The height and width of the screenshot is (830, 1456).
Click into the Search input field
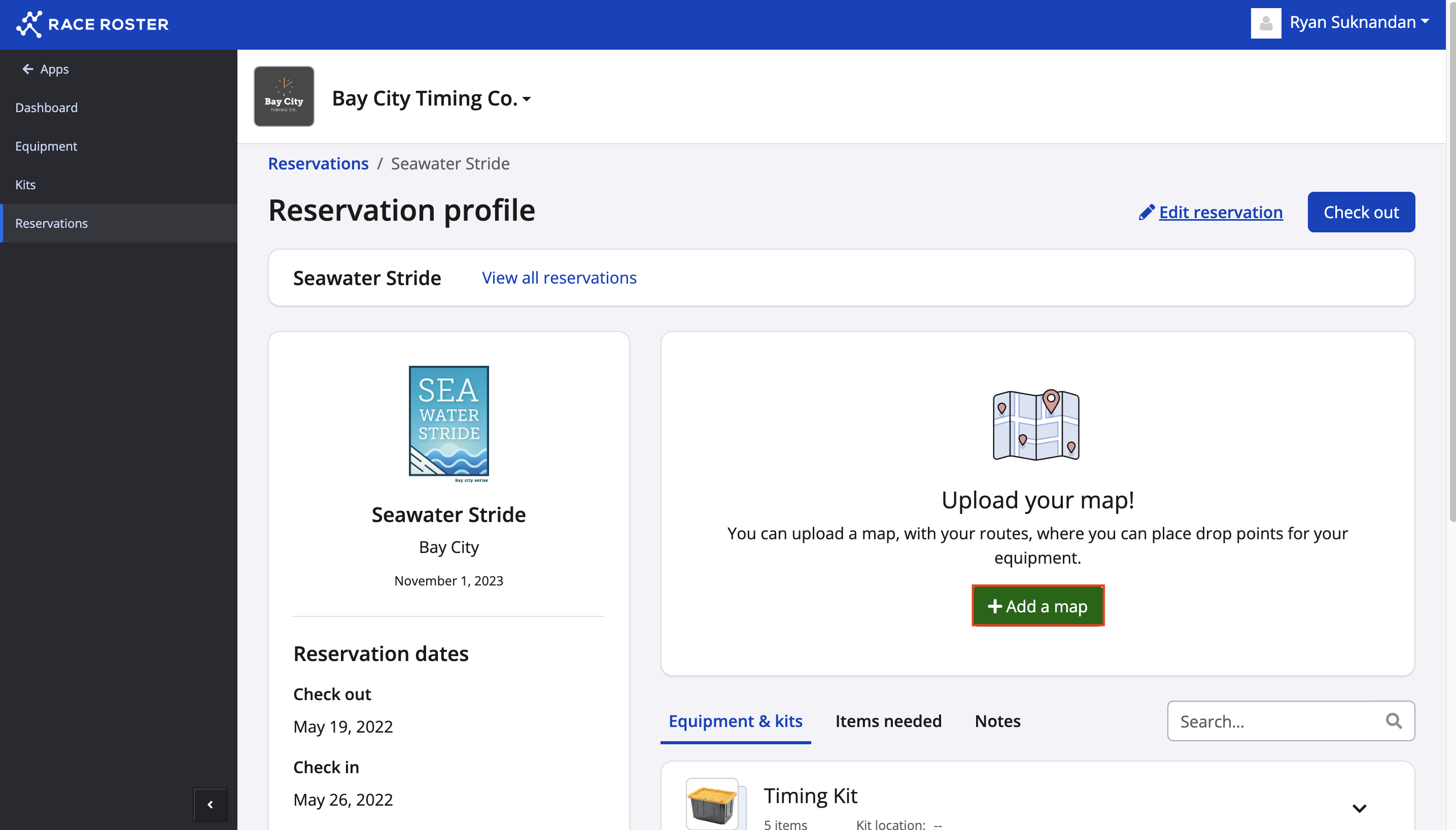(x=1271, y=721)
